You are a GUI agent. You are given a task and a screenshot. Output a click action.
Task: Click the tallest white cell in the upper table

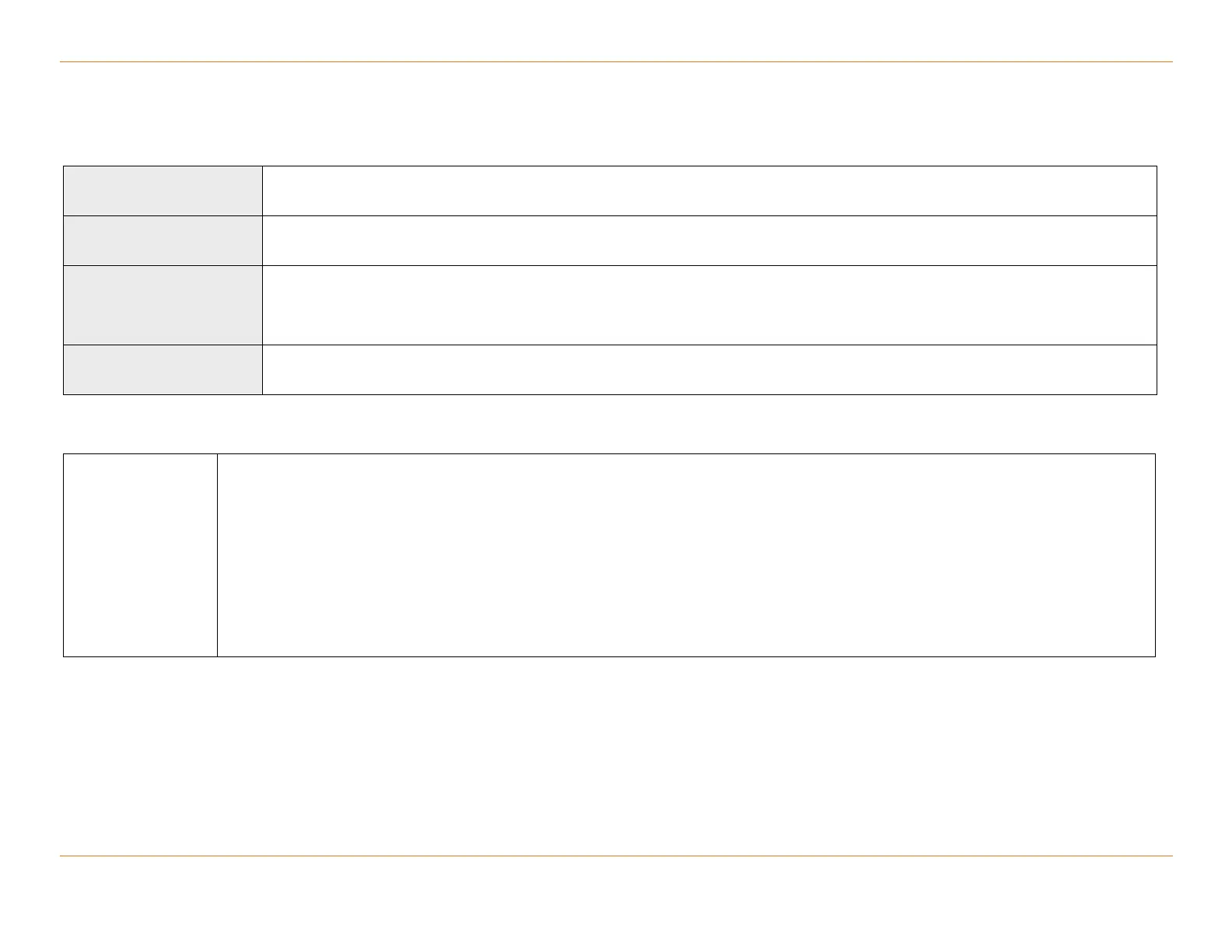709,305
